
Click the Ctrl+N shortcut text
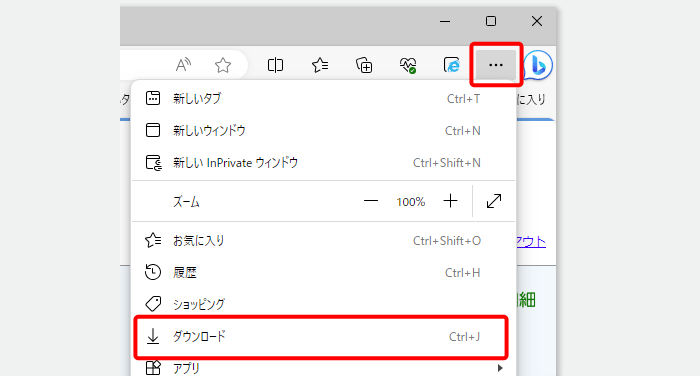[462, 131]
